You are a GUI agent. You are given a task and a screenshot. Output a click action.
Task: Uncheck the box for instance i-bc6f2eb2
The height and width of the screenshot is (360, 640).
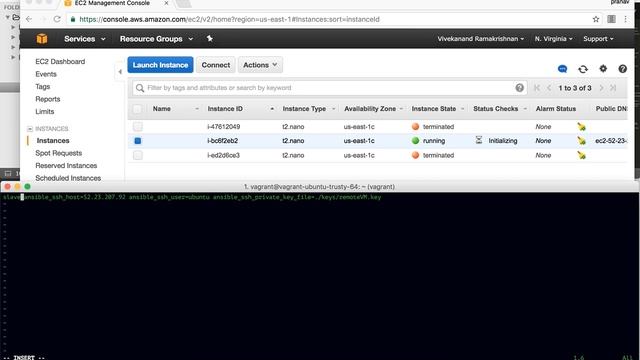pos(138,141)
